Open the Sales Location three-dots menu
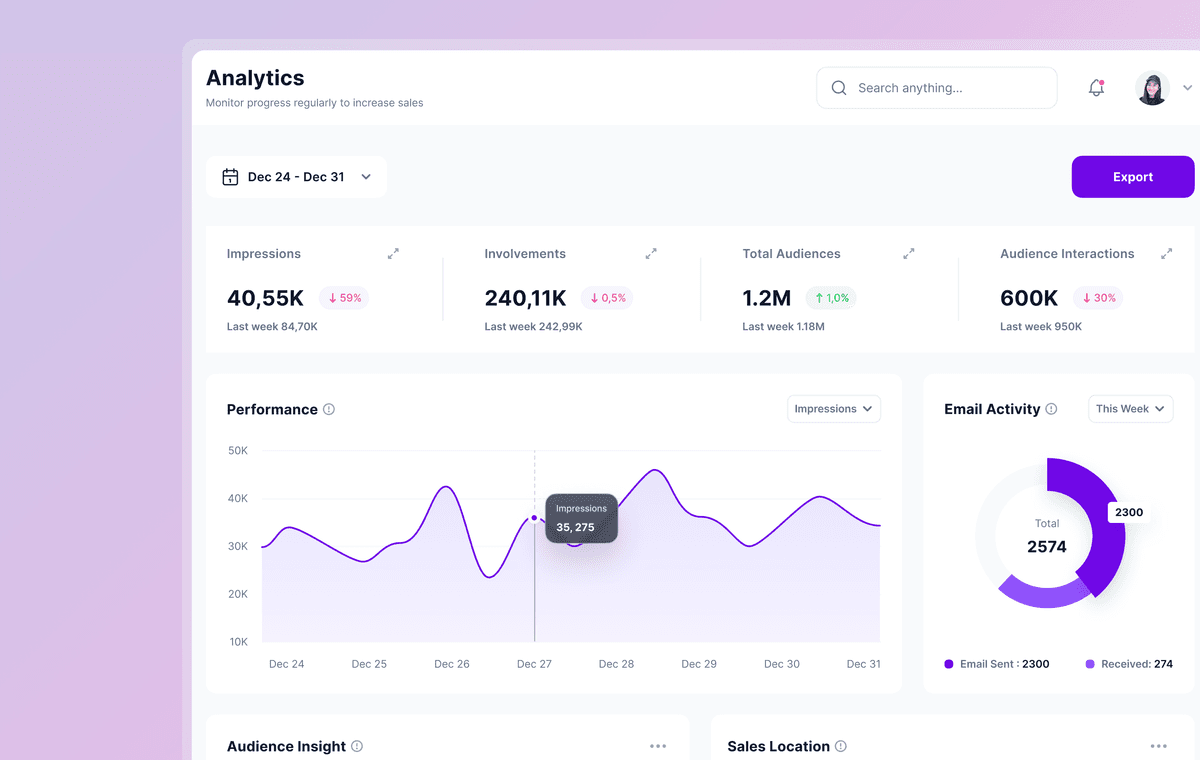 1159,746
